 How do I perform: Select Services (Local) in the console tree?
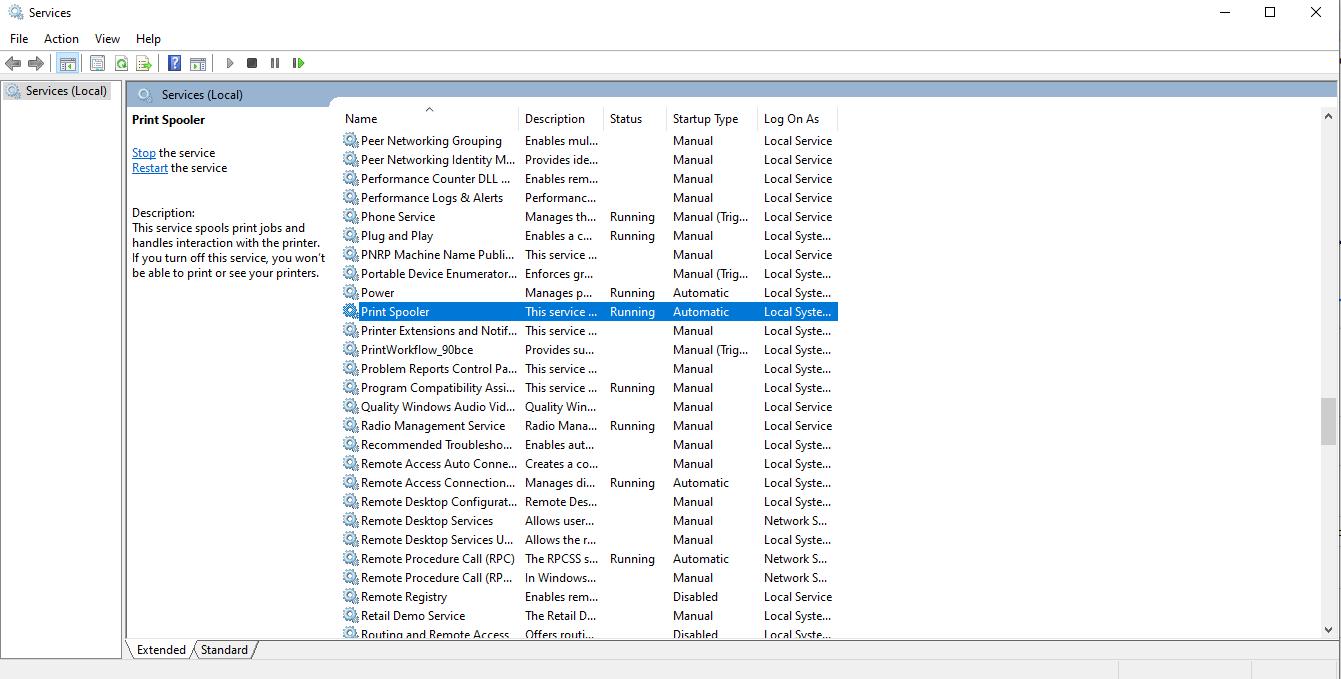pos(56,90)
